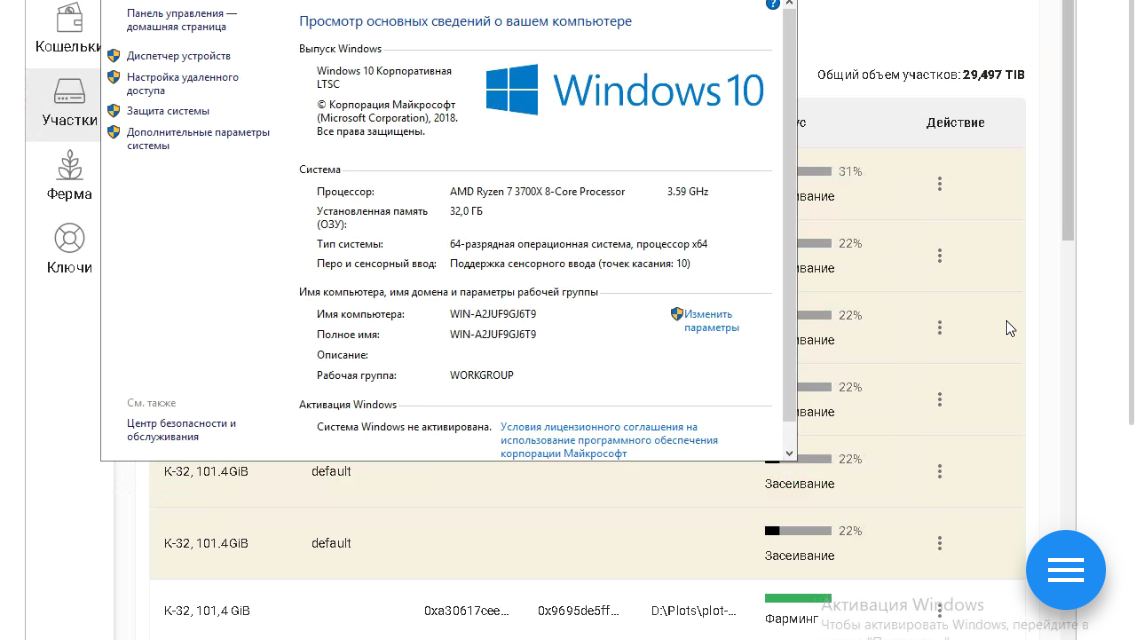This screenshot has width=1136, height=640.
Task: Click Система Windows не активирована text
Action: pyautogui.click(x=404, y=427)
